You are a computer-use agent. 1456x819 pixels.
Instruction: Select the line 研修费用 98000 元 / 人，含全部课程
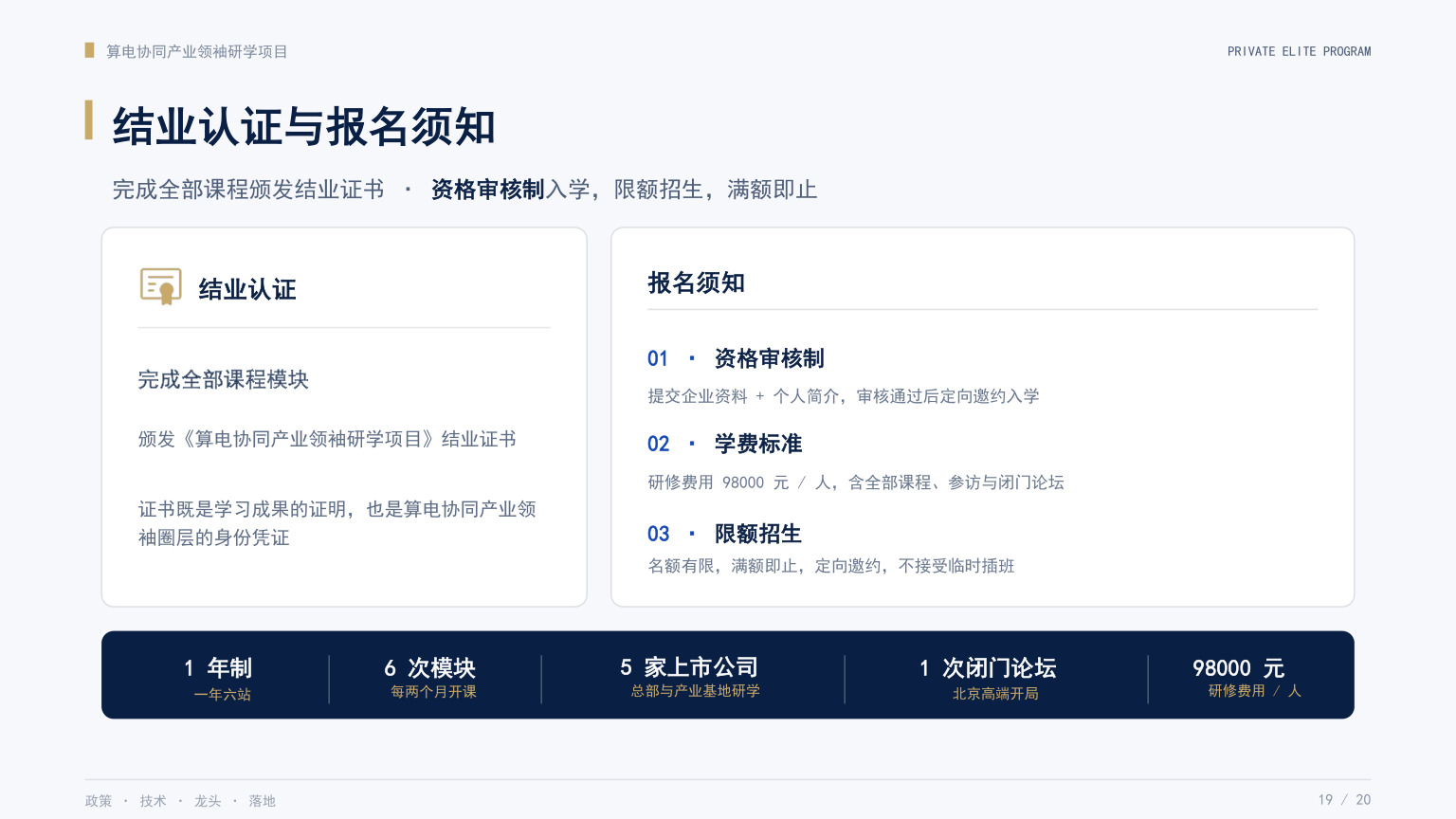tap(856, 482)
